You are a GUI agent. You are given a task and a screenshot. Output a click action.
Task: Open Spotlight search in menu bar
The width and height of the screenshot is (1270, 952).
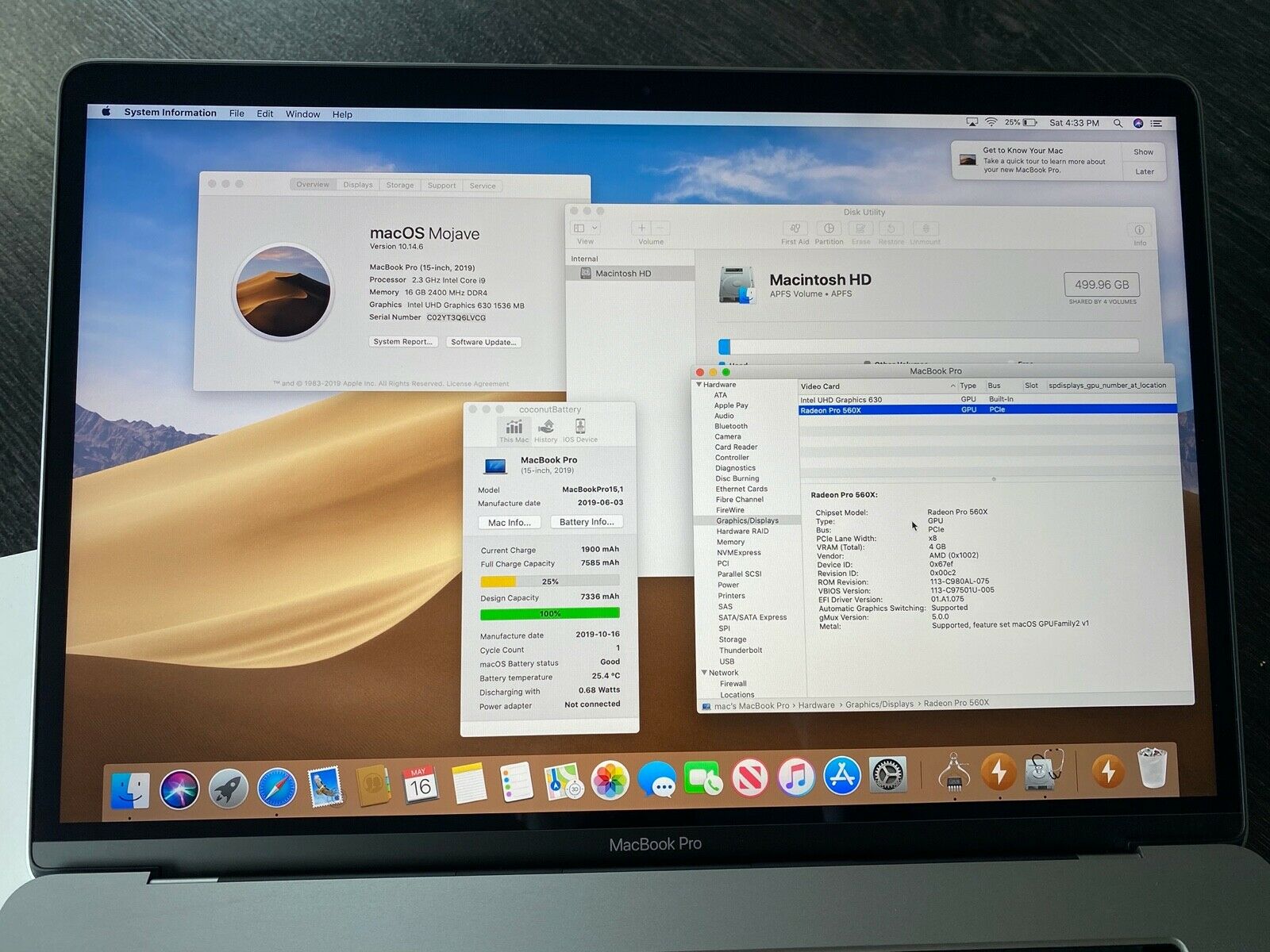1118,123
